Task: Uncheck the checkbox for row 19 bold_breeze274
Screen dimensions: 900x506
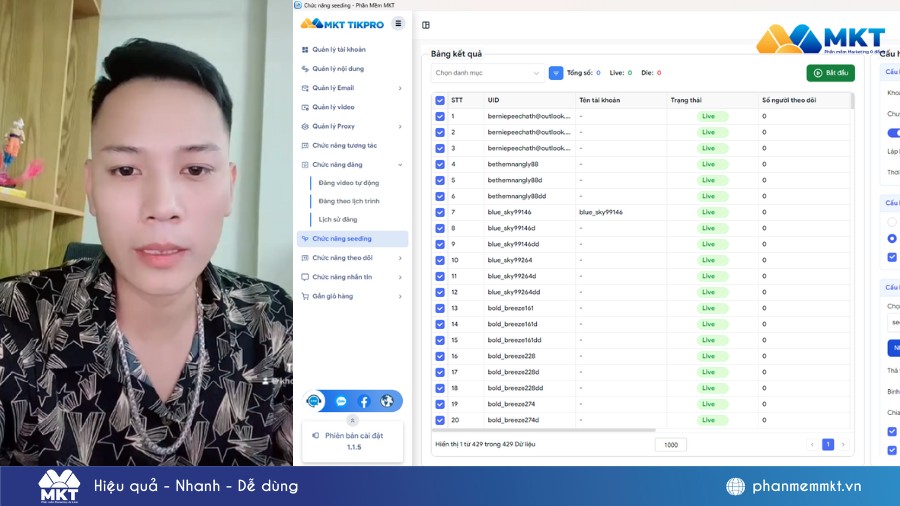Action: [440, 404]
